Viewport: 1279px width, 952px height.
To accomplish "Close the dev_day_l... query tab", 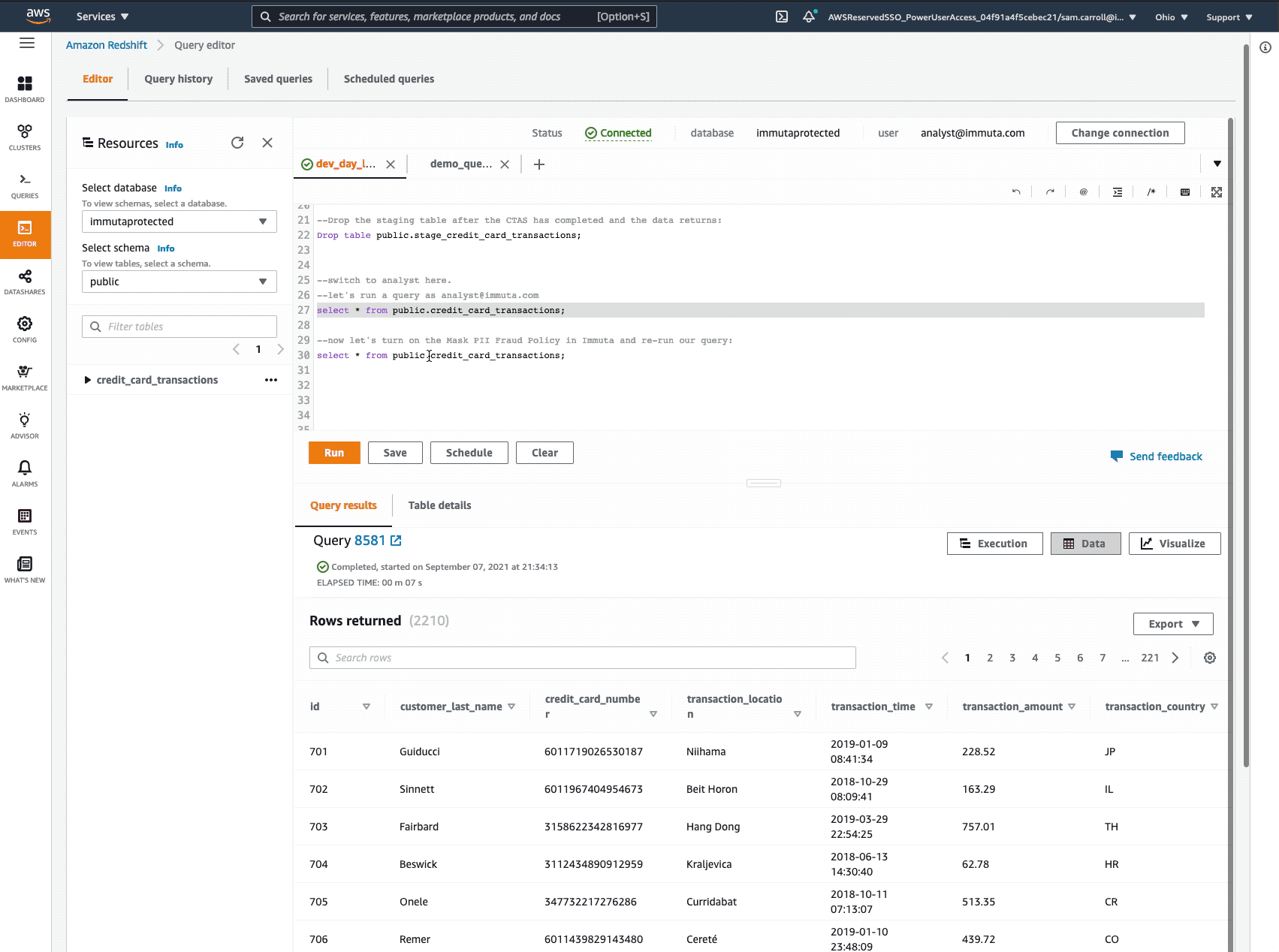I will click(x=391, y=164).
